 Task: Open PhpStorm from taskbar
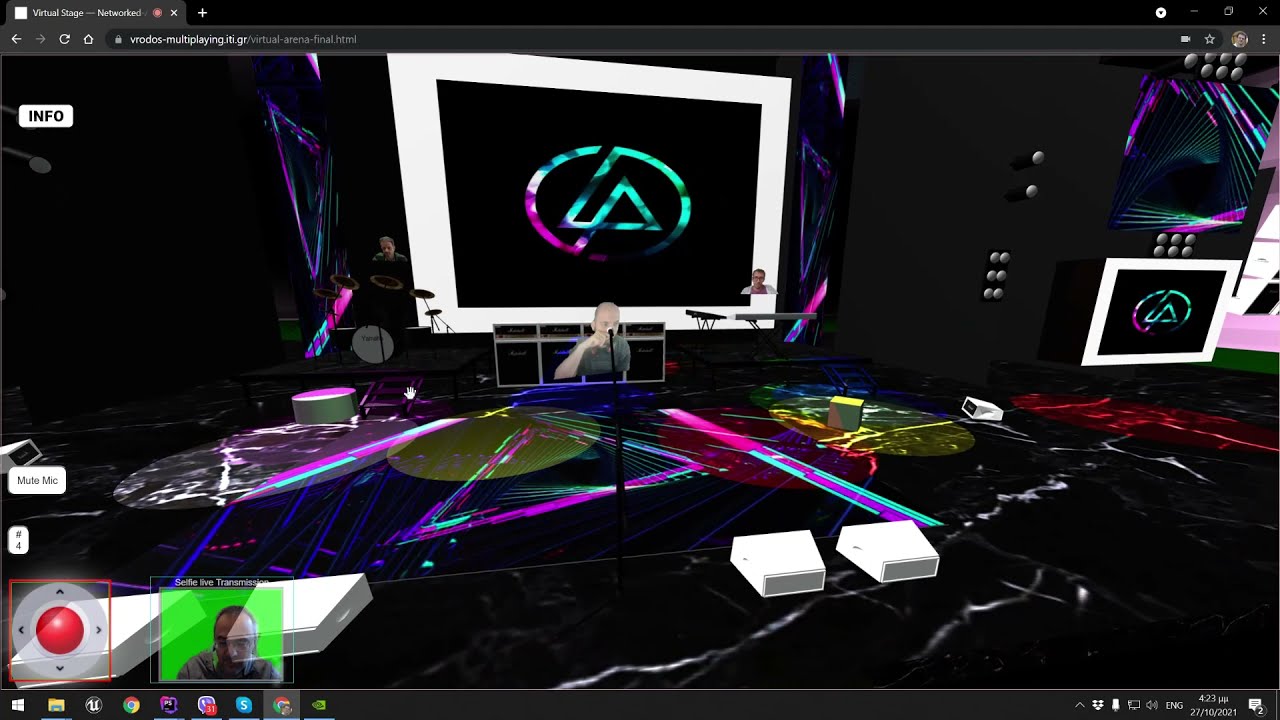(x=168, y=705)
